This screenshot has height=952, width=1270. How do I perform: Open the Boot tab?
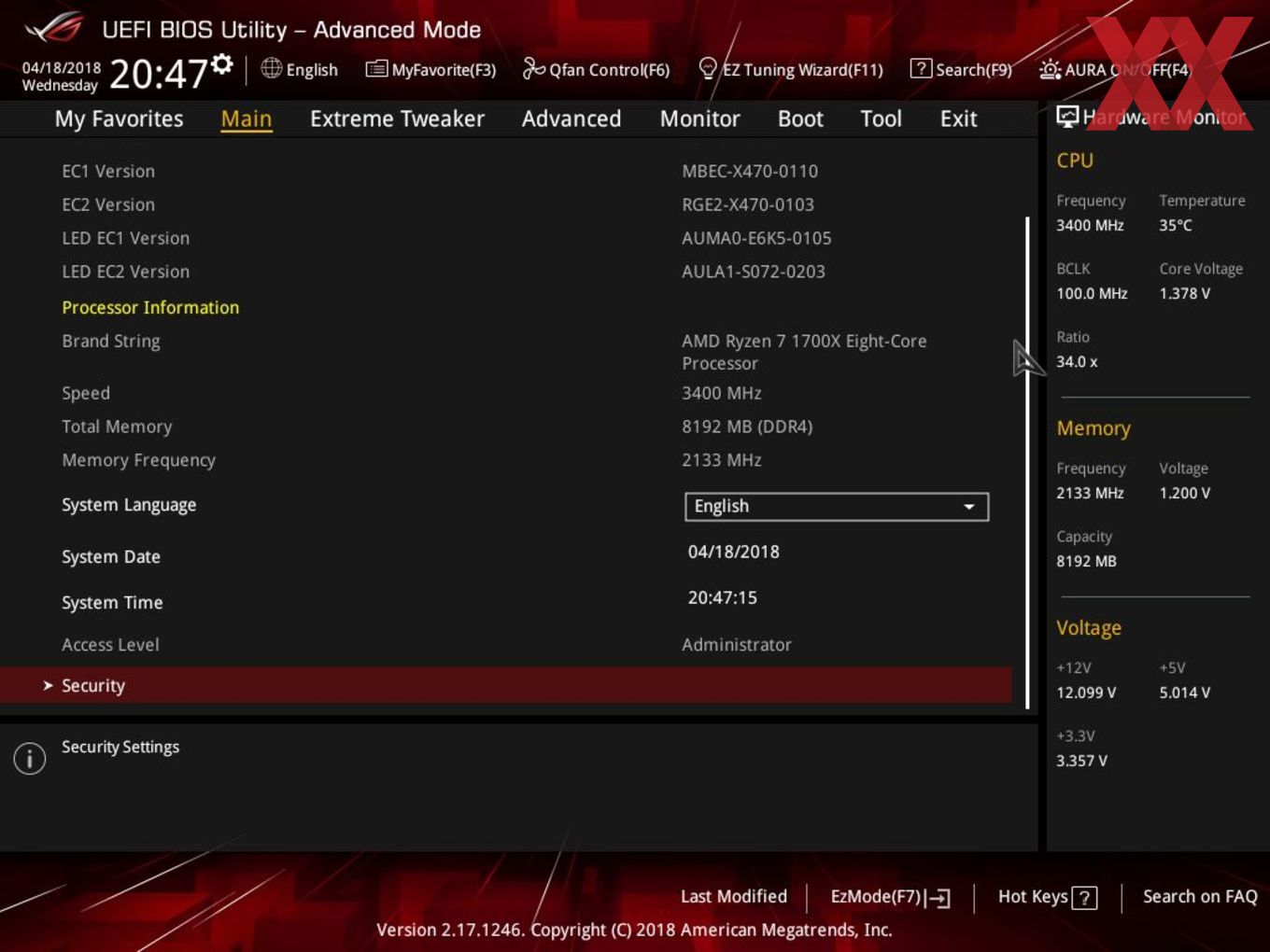point(800,119)
